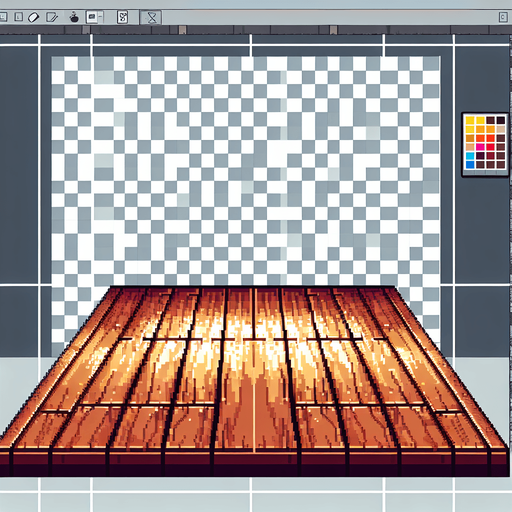The height and width of the screenshot is (512, 512).
Task: Pick the magenta pink palette swatch
Action: [x=480, y=147]
